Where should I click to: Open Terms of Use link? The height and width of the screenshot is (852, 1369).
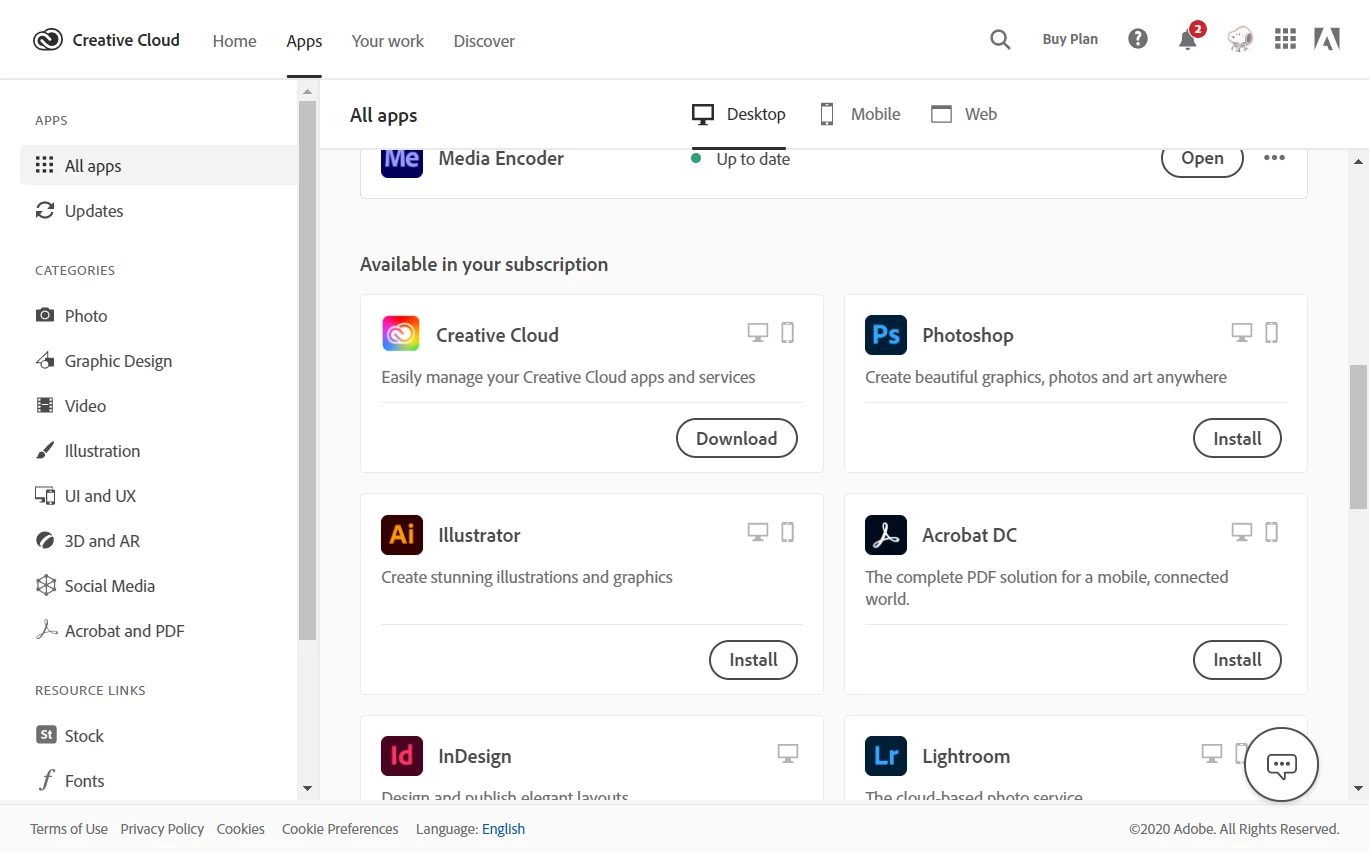point(69,829)
